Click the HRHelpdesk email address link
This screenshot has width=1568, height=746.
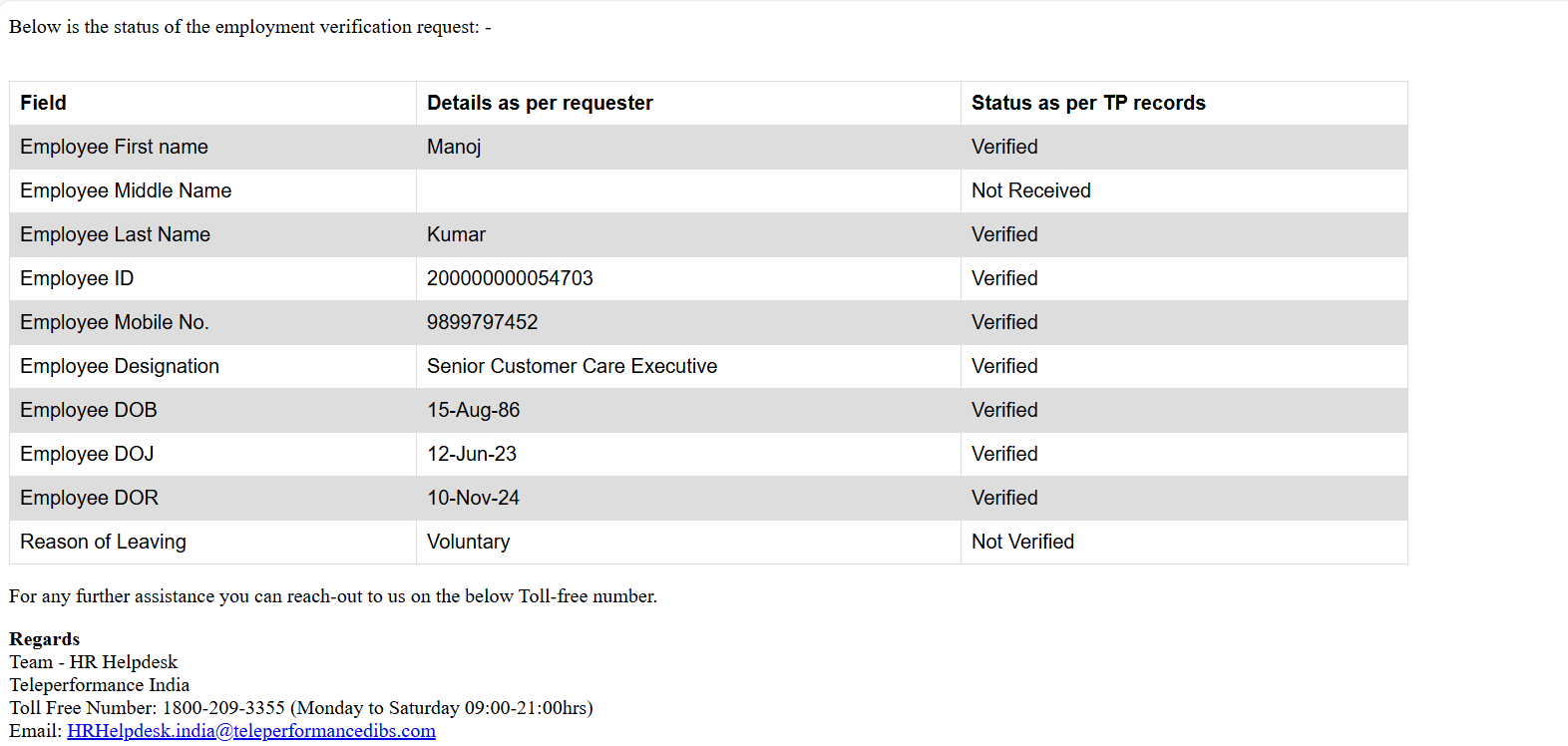coord(251,731)
